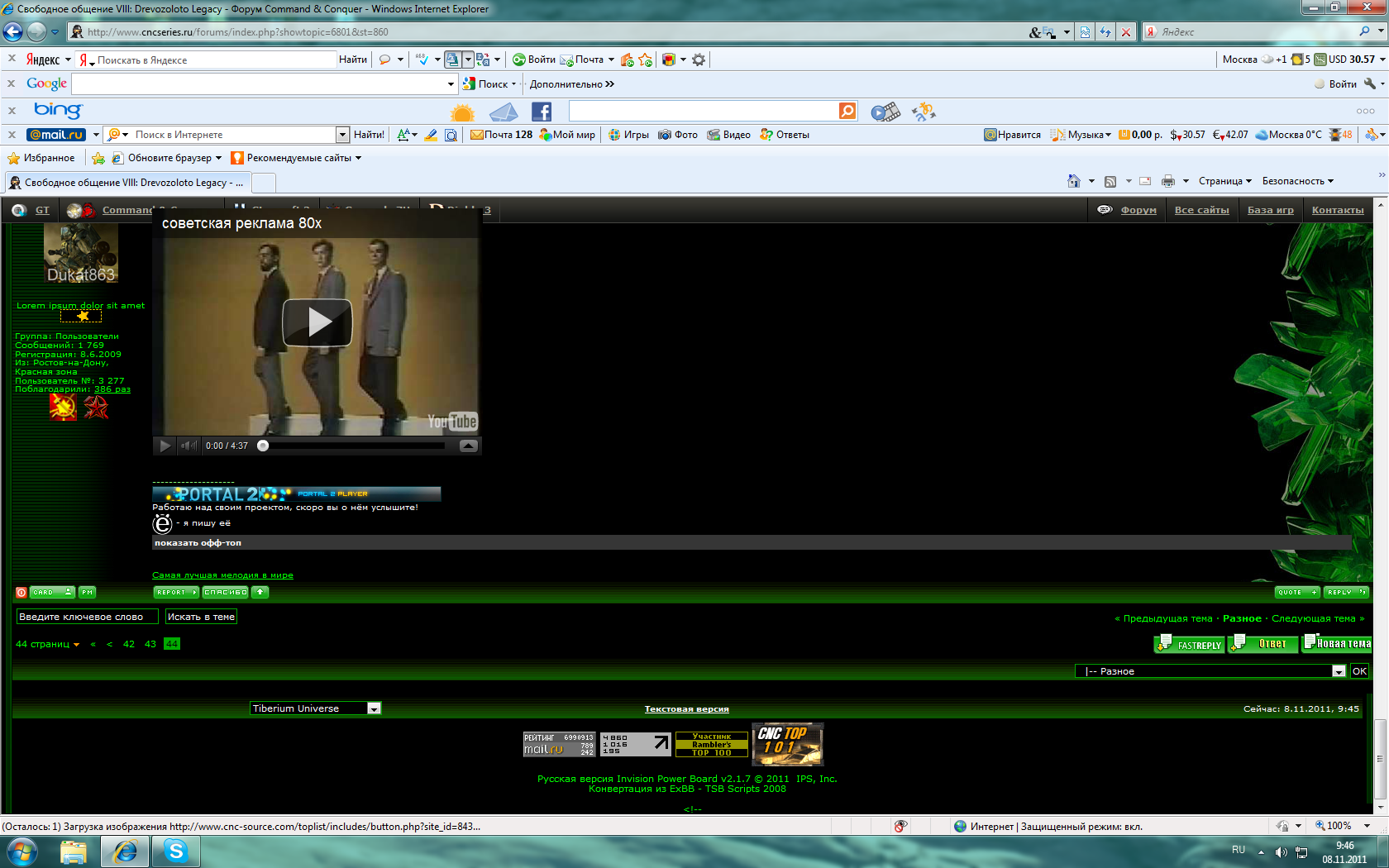This screenshot has height=868, width=1389.
Task: Click the RSS feeds icon in command bar
Action: tap(1110, 181)
